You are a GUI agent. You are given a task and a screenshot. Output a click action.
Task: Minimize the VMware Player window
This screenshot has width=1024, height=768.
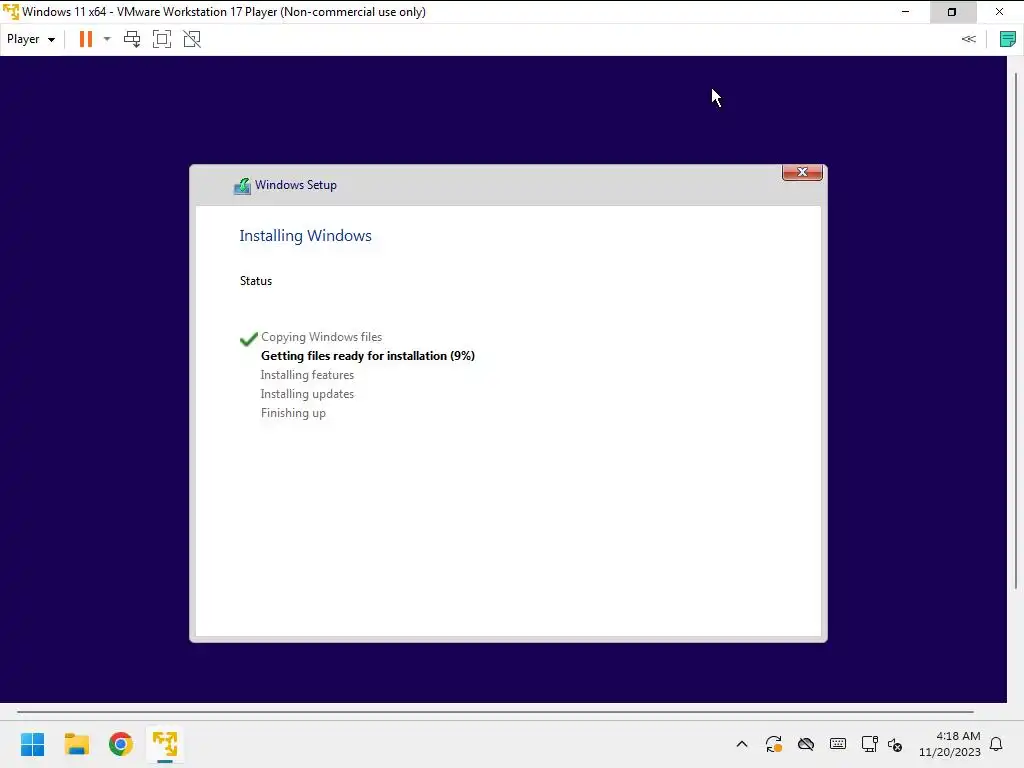905,12
